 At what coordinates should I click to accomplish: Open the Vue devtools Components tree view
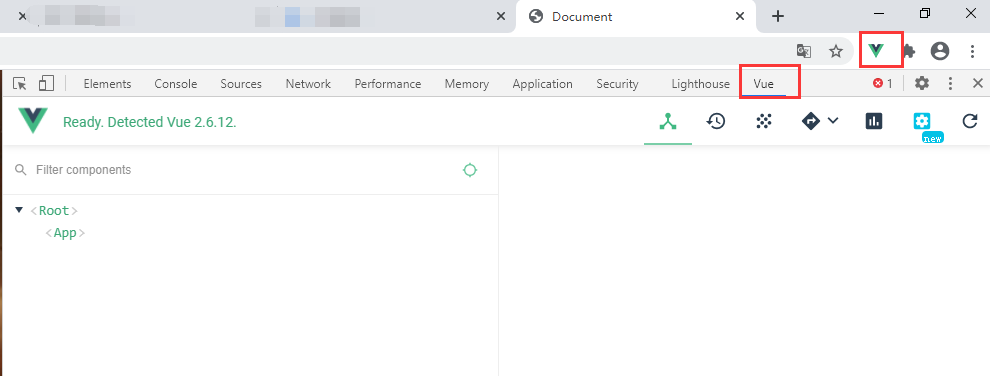point(668,121)
